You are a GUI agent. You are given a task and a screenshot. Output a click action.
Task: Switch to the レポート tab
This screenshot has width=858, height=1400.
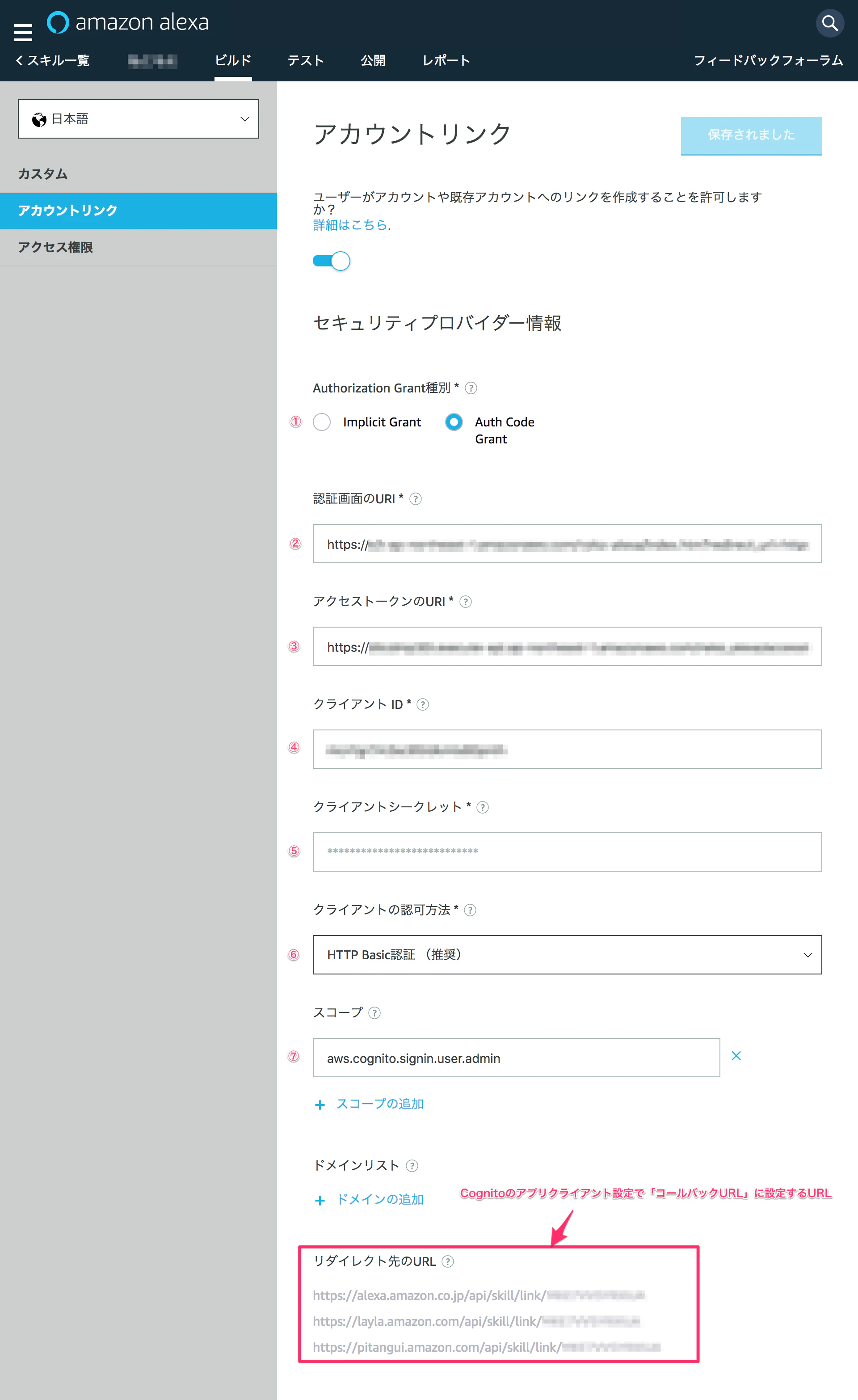pos(446,60)
